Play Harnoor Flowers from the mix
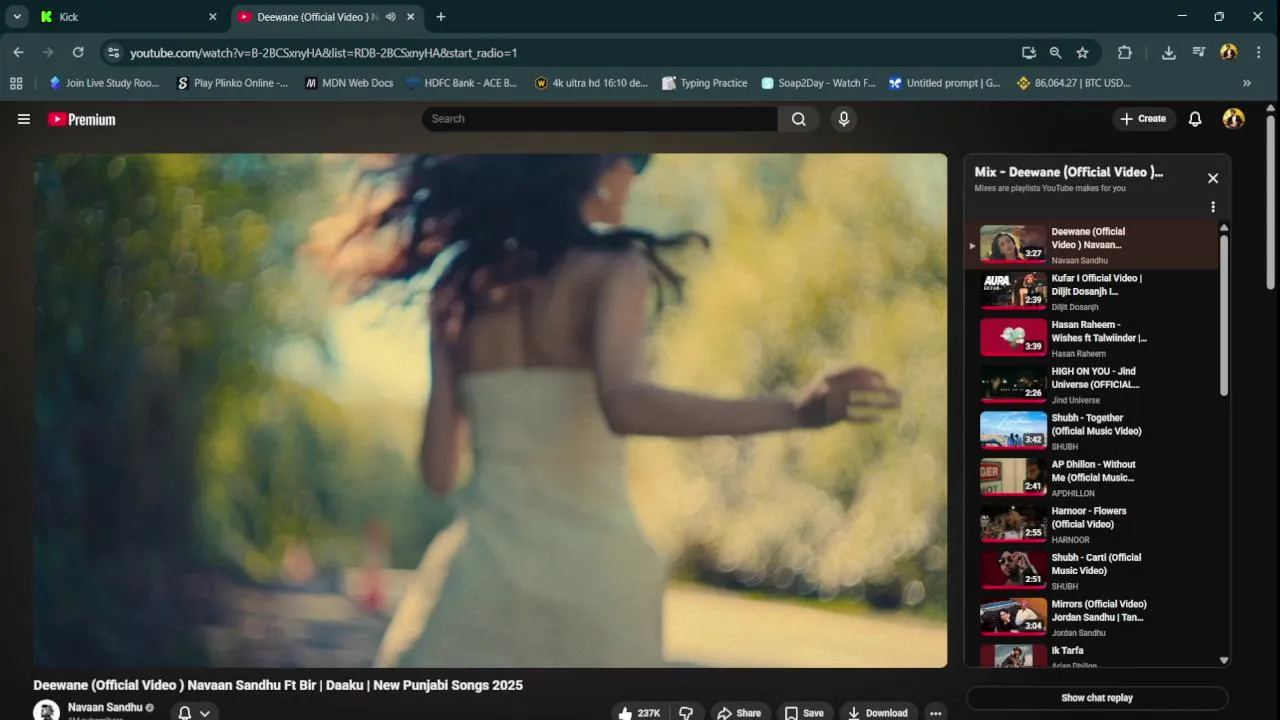 click(x=1092, y=525)
